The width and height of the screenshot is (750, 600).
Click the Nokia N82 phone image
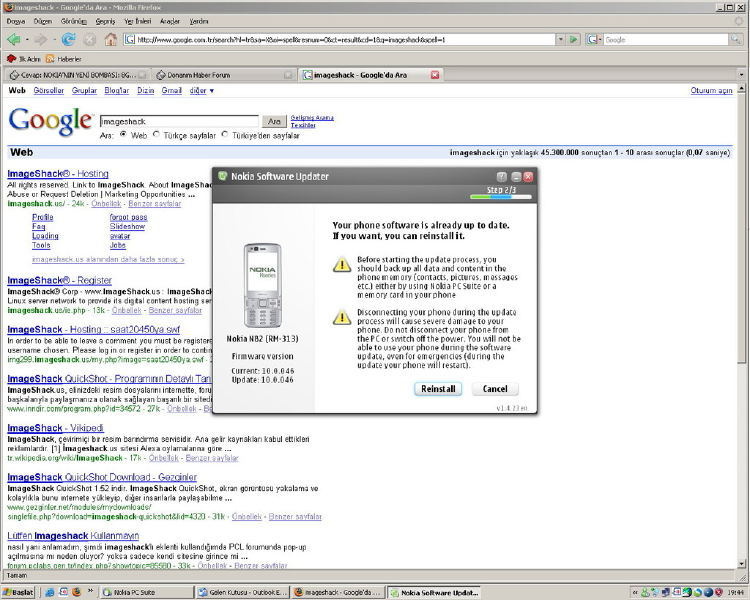[263, 286]
